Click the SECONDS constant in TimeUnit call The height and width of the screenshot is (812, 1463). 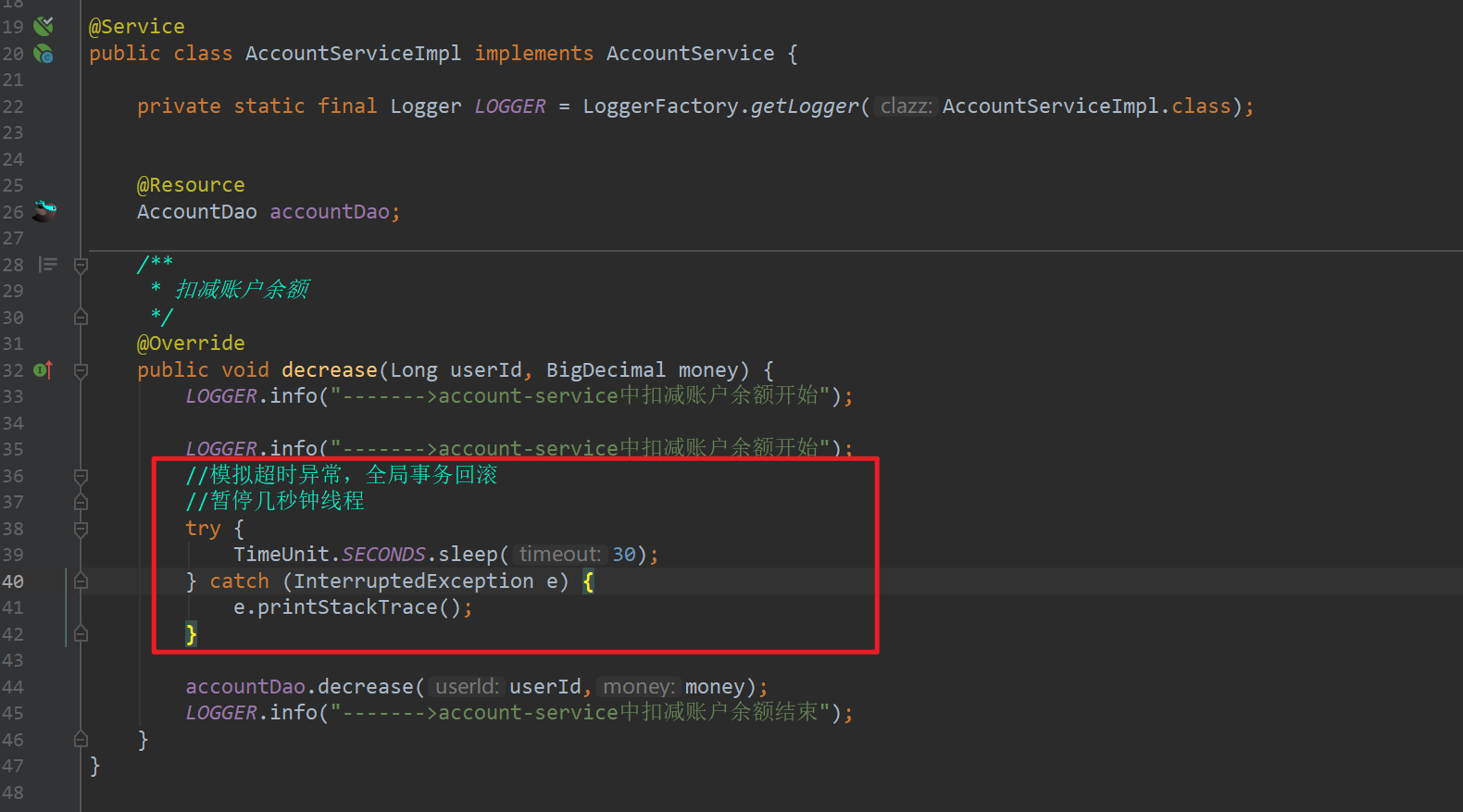click(x=383, y=555)
